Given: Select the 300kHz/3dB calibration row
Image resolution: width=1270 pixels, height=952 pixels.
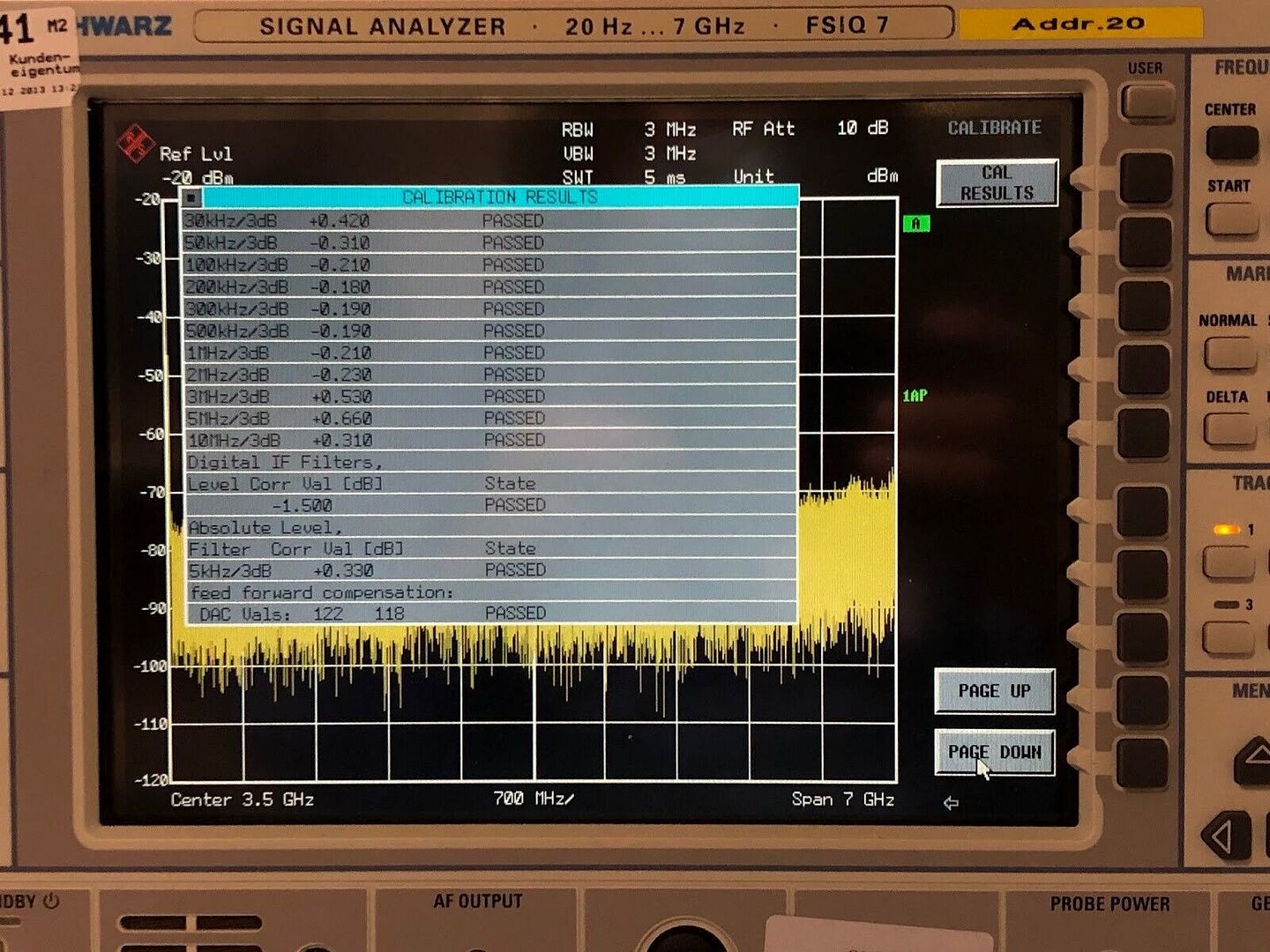Looking at the screenshot, I should pyautogui.click(x=489, y=309).
